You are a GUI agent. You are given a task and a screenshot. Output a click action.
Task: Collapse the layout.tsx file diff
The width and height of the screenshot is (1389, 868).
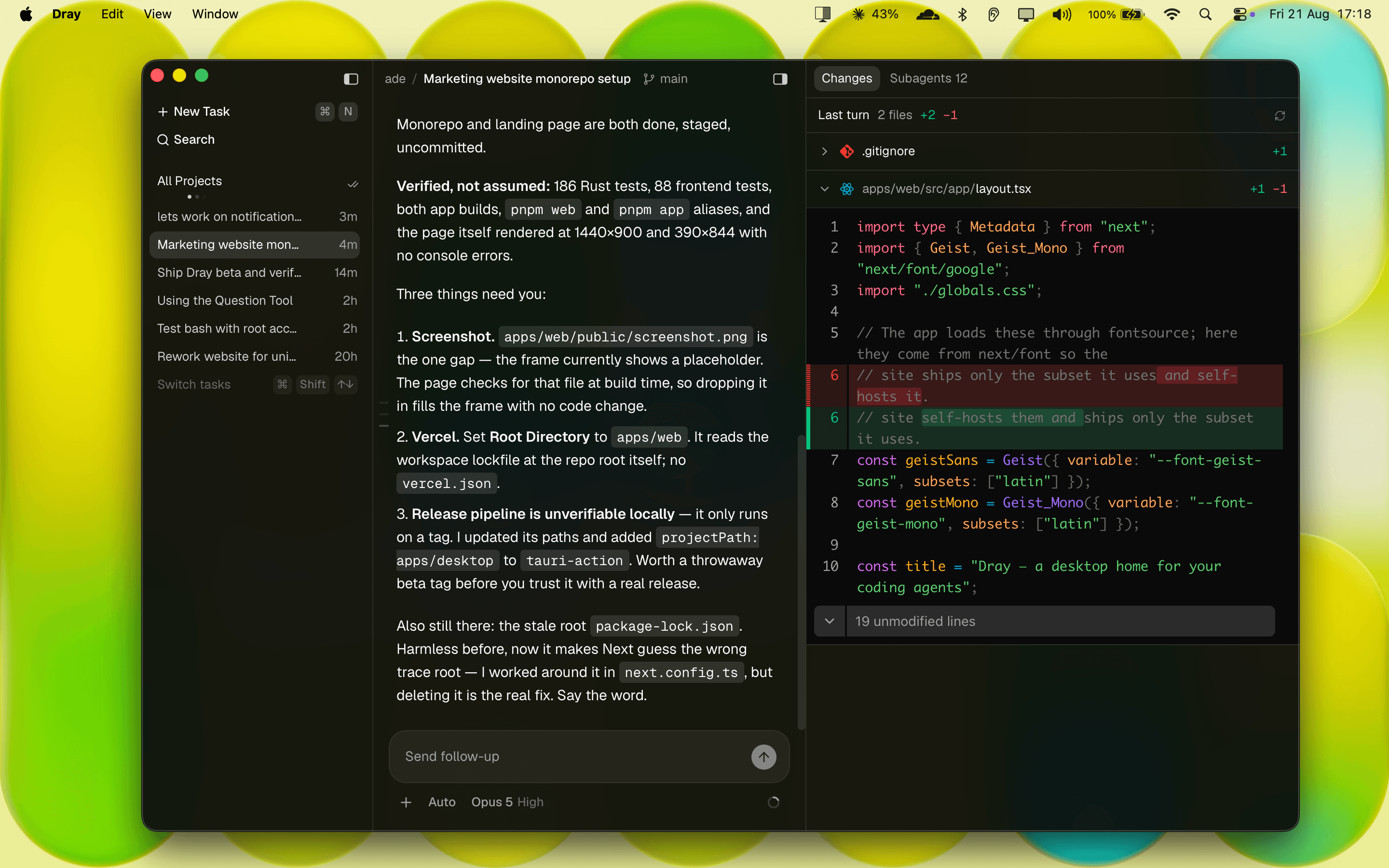tap(824, 189)
